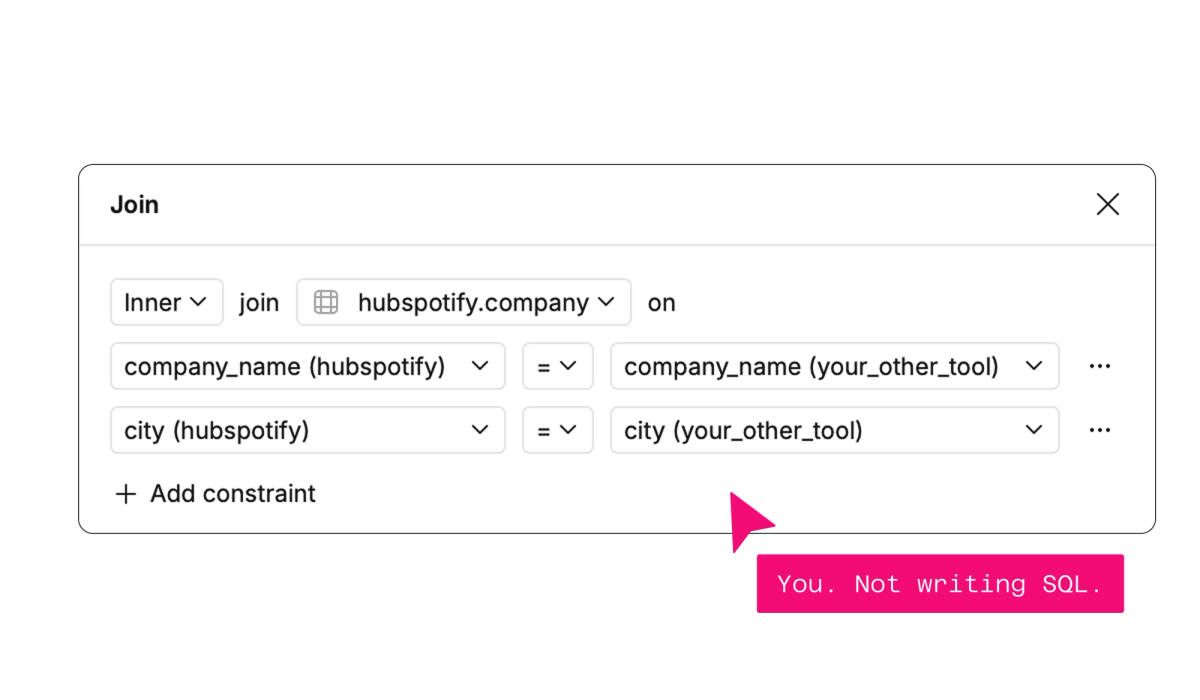Click the X icon on the Join dialog
The width and height of the screenshot is (1200, 700).
pyautogui.click(x=1108, y=204)
